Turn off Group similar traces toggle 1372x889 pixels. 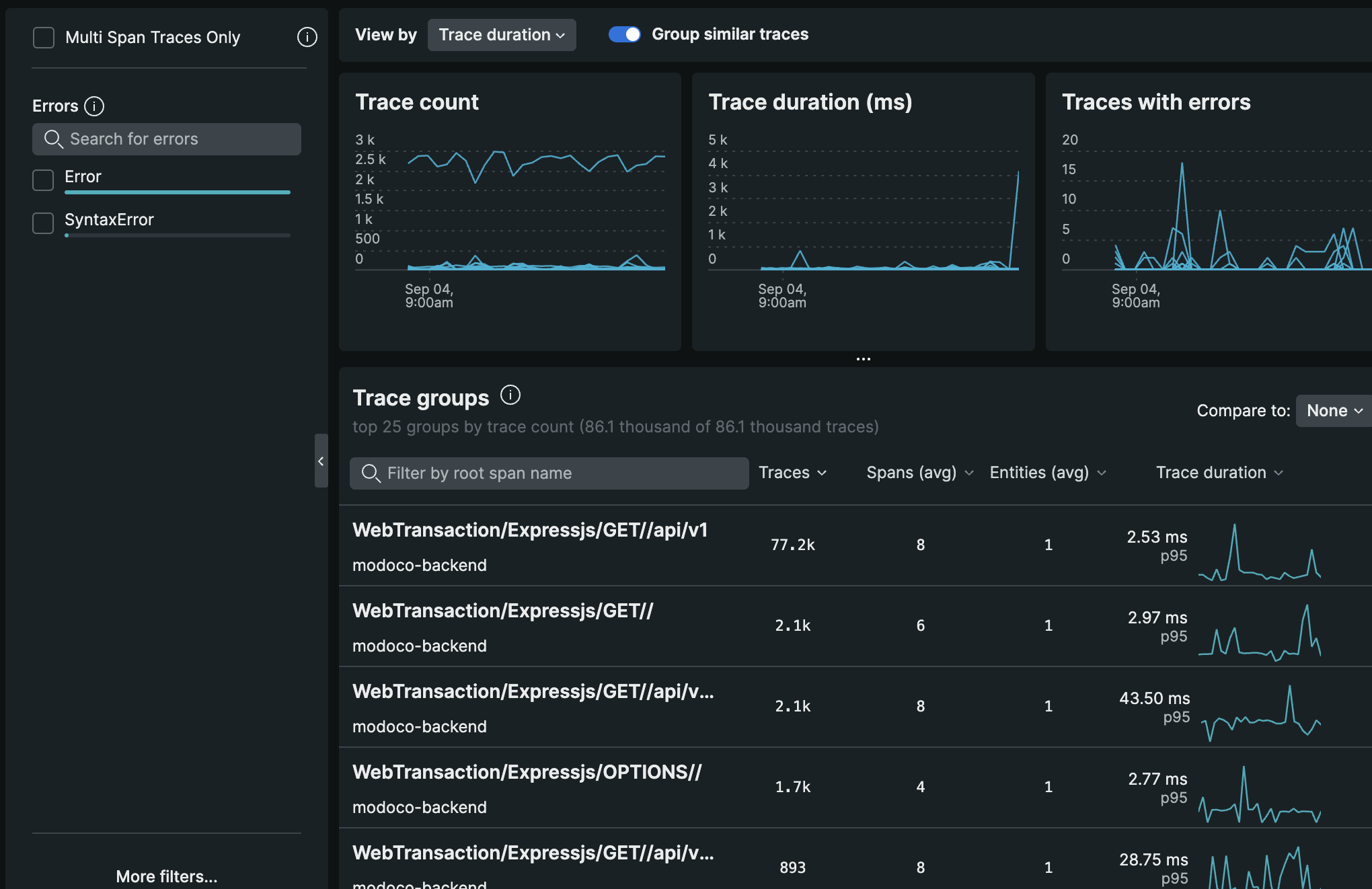click(x=624, y=34)
